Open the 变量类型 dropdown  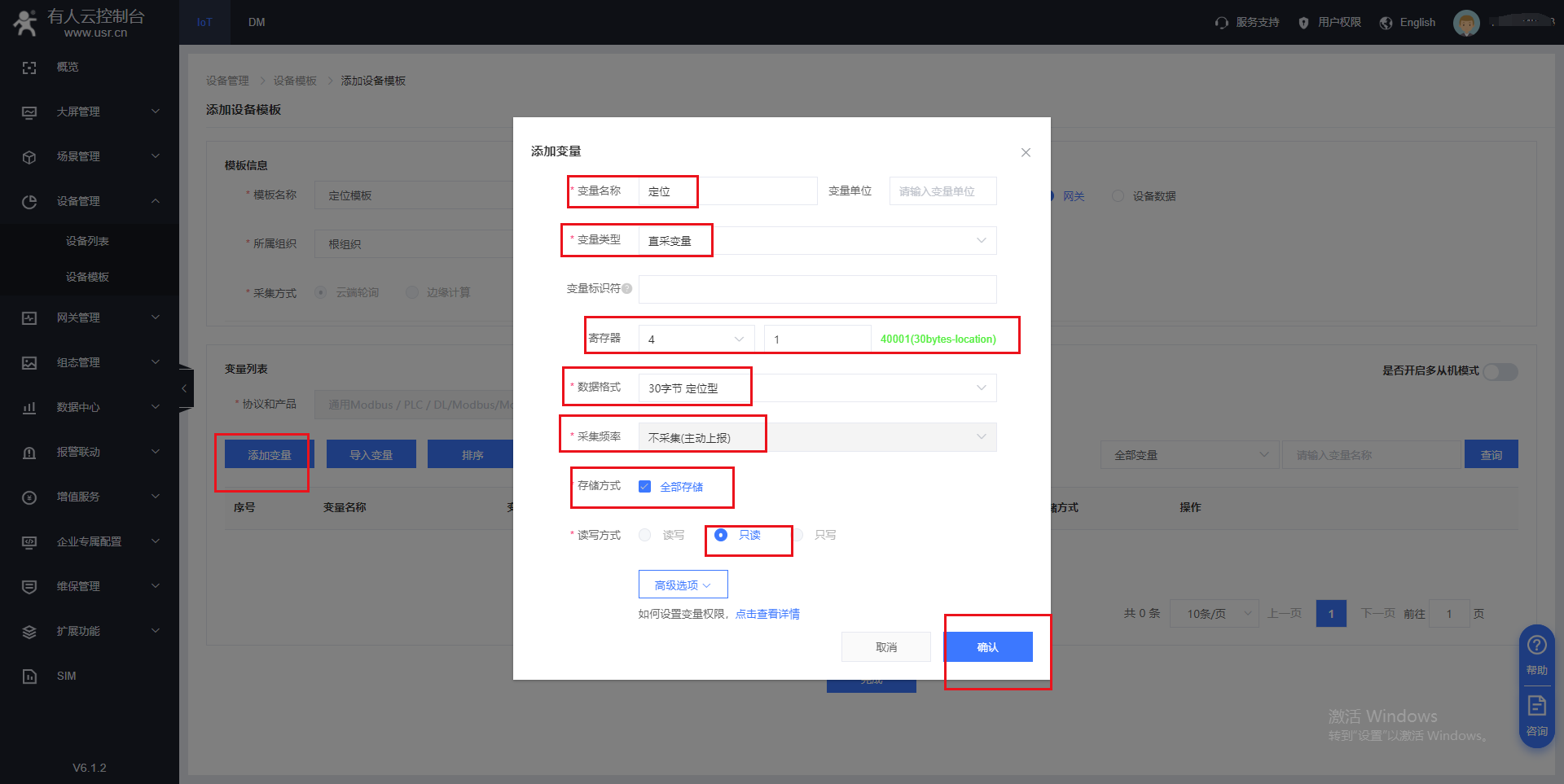[817, 241]
